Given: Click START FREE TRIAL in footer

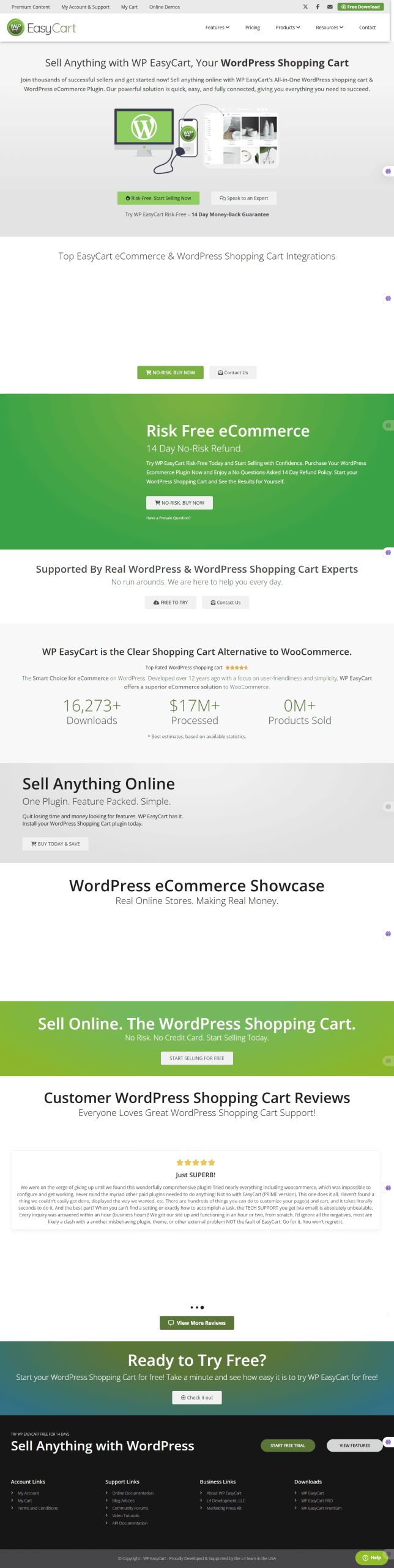Looking at the screenshot, I should pyautogui.click(x=288, y=1445).
